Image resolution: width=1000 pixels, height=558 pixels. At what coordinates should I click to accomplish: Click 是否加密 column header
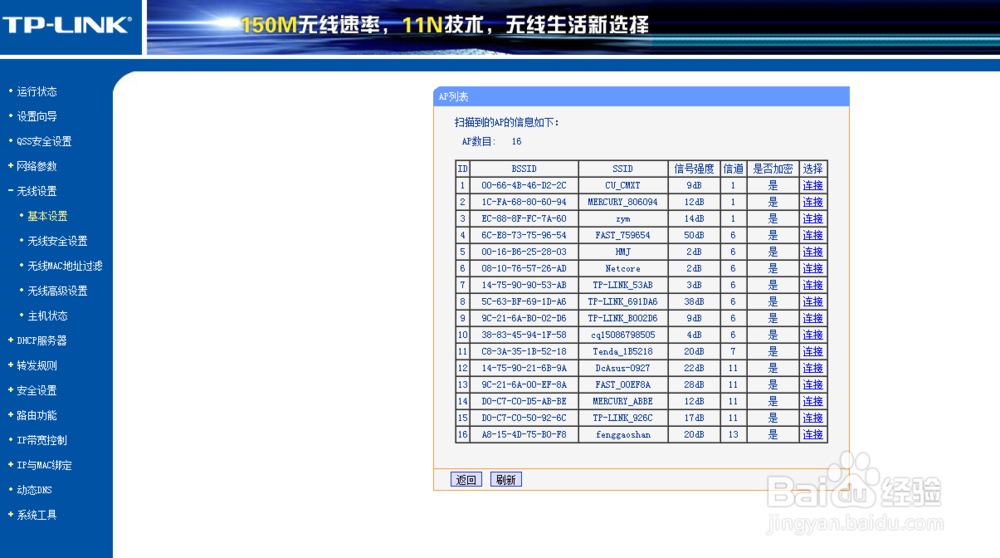point(772,168)
